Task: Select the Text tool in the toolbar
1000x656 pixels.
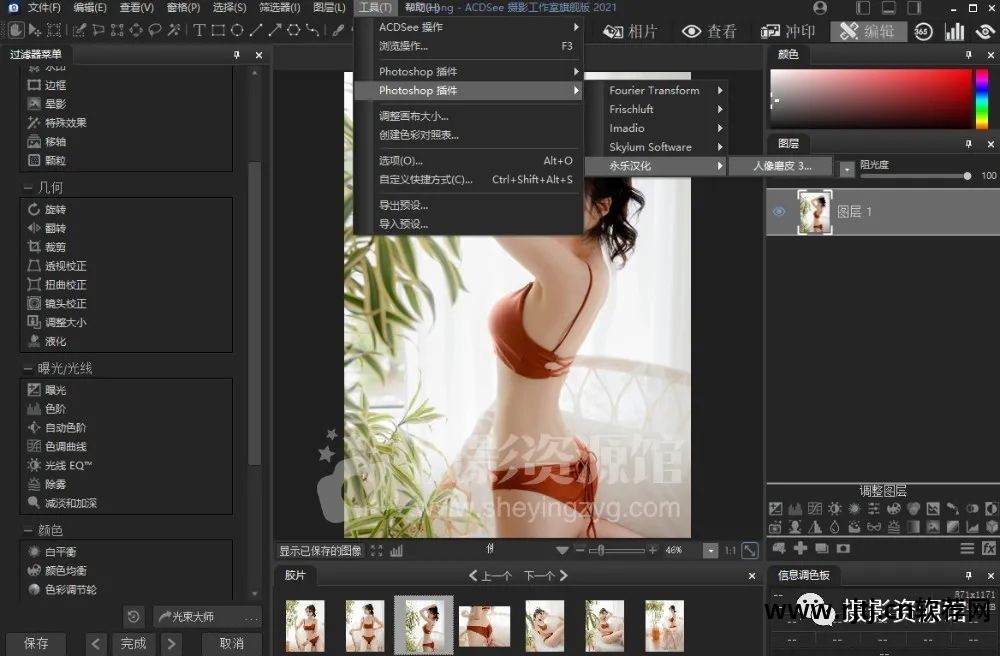Action: pyautogui.click(x=199, y=30)
